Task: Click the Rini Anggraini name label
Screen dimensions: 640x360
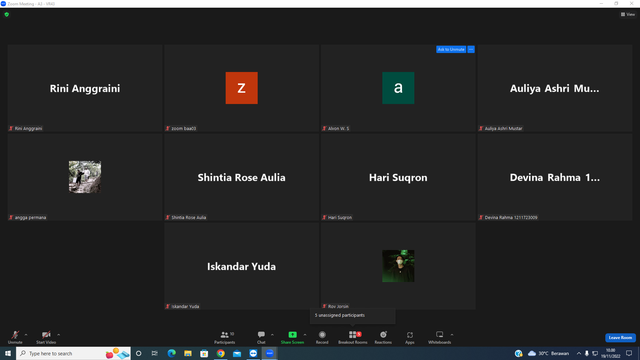Action: click(x=28, y=128)
